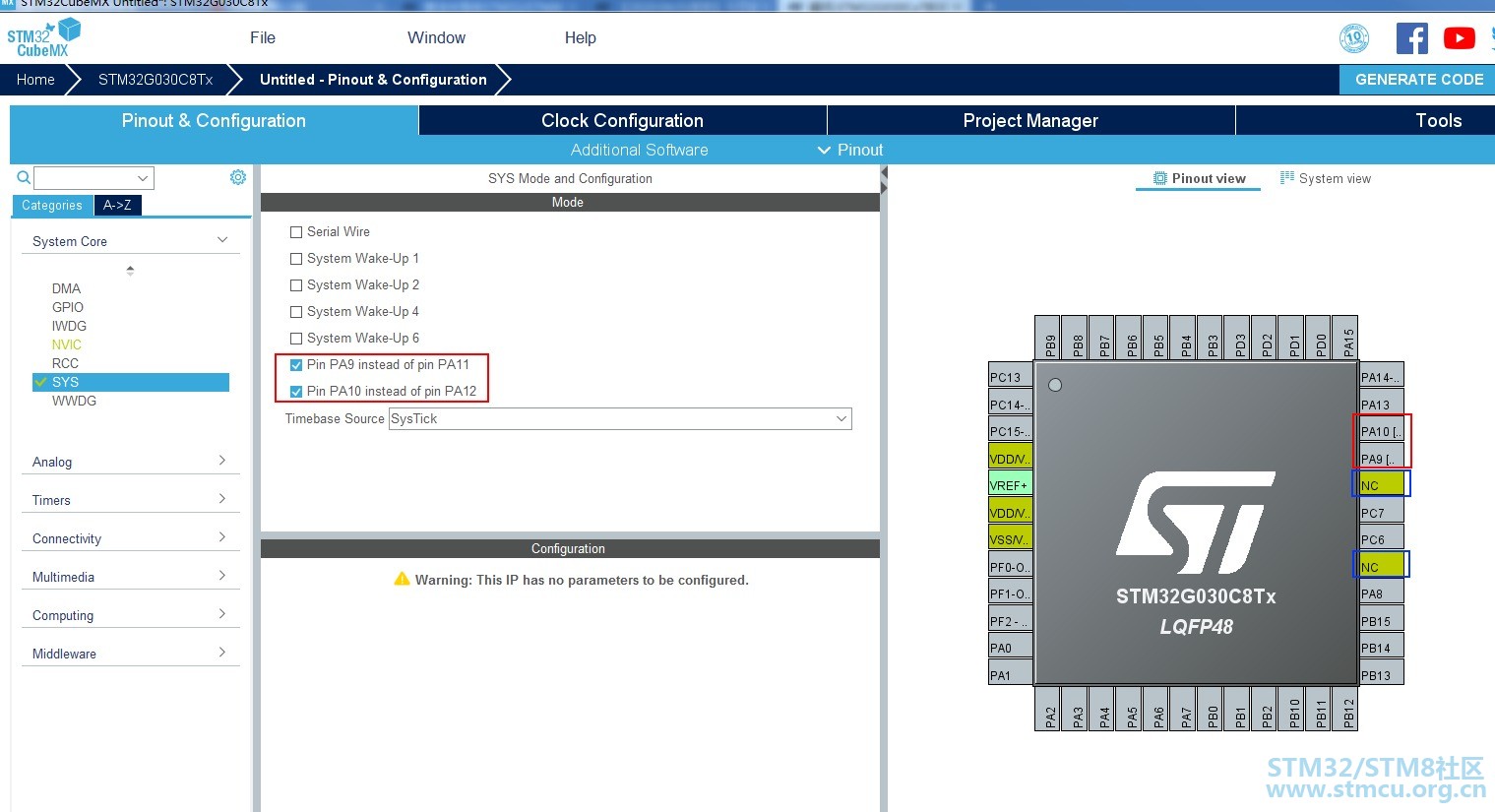Image resolution: width=1495 pixels, height=812 pixels.
Task: Open the YouTube channel icon
Action: [x=1459, y=38]
